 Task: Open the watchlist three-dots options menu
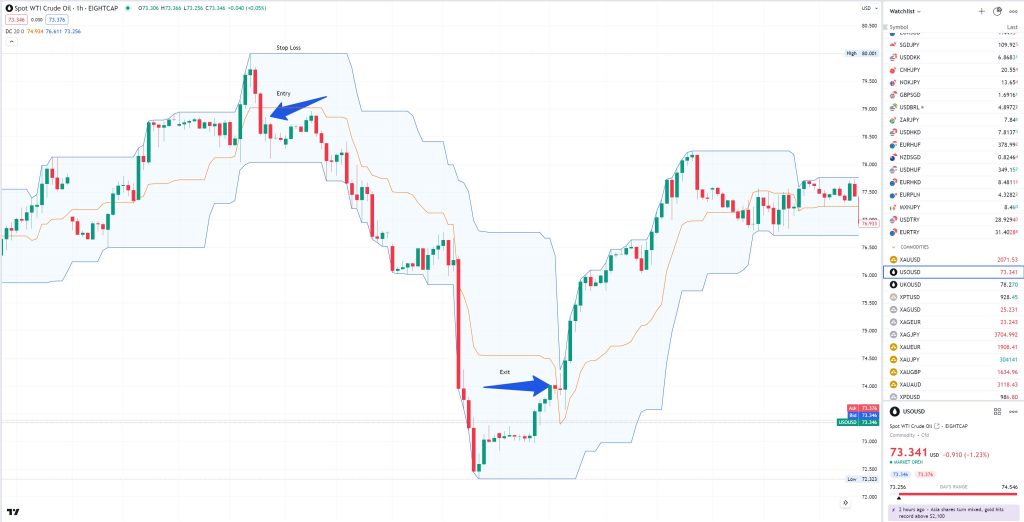(1013, 11)
